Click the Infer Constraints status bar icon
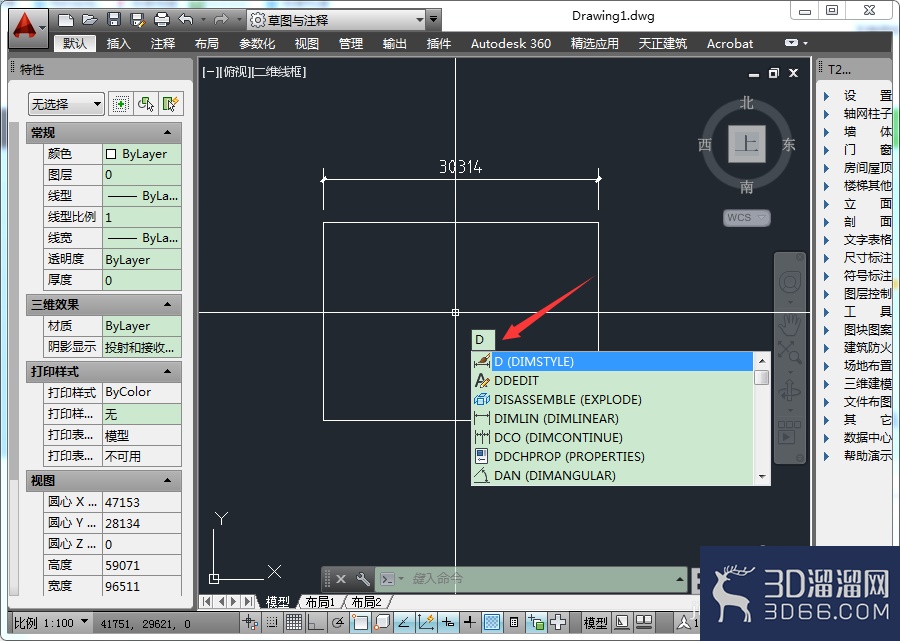900x641 pixels. pyautogui.click(x=250, y=622)
